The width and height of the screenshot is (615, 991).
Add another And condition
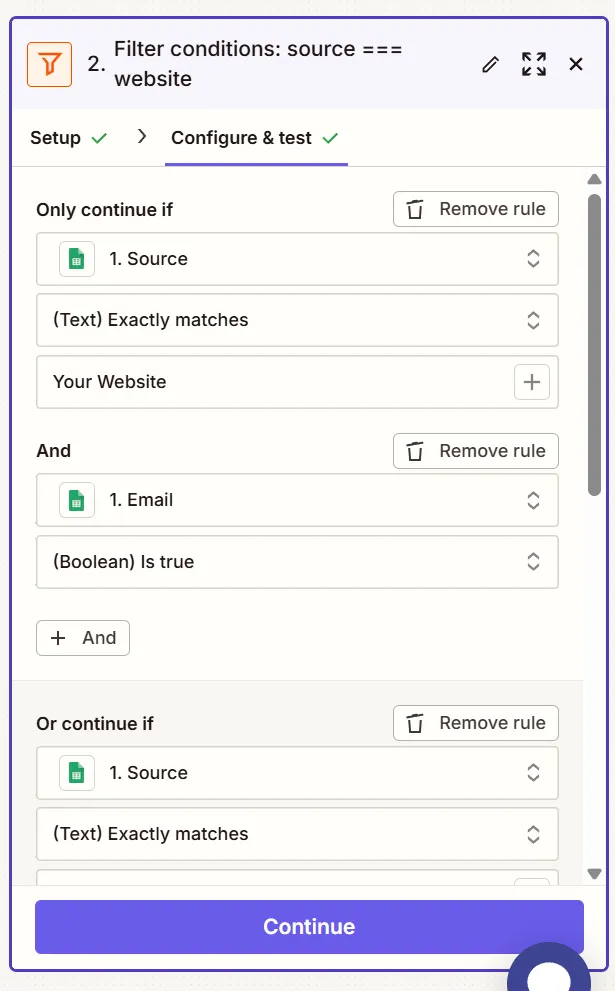coord(83,638)
